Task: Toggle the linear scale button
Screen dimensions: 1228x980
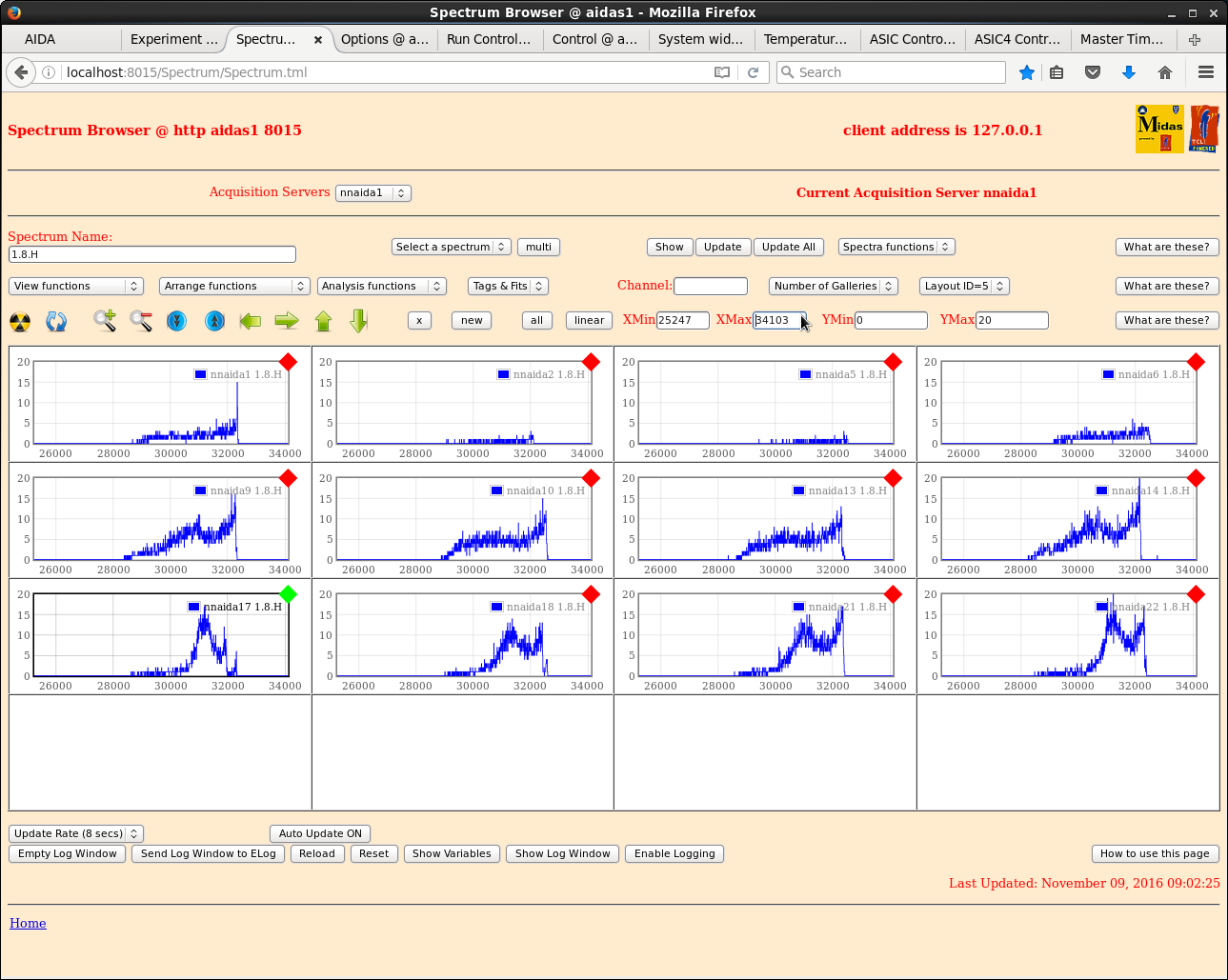Action: click(589, 321)
